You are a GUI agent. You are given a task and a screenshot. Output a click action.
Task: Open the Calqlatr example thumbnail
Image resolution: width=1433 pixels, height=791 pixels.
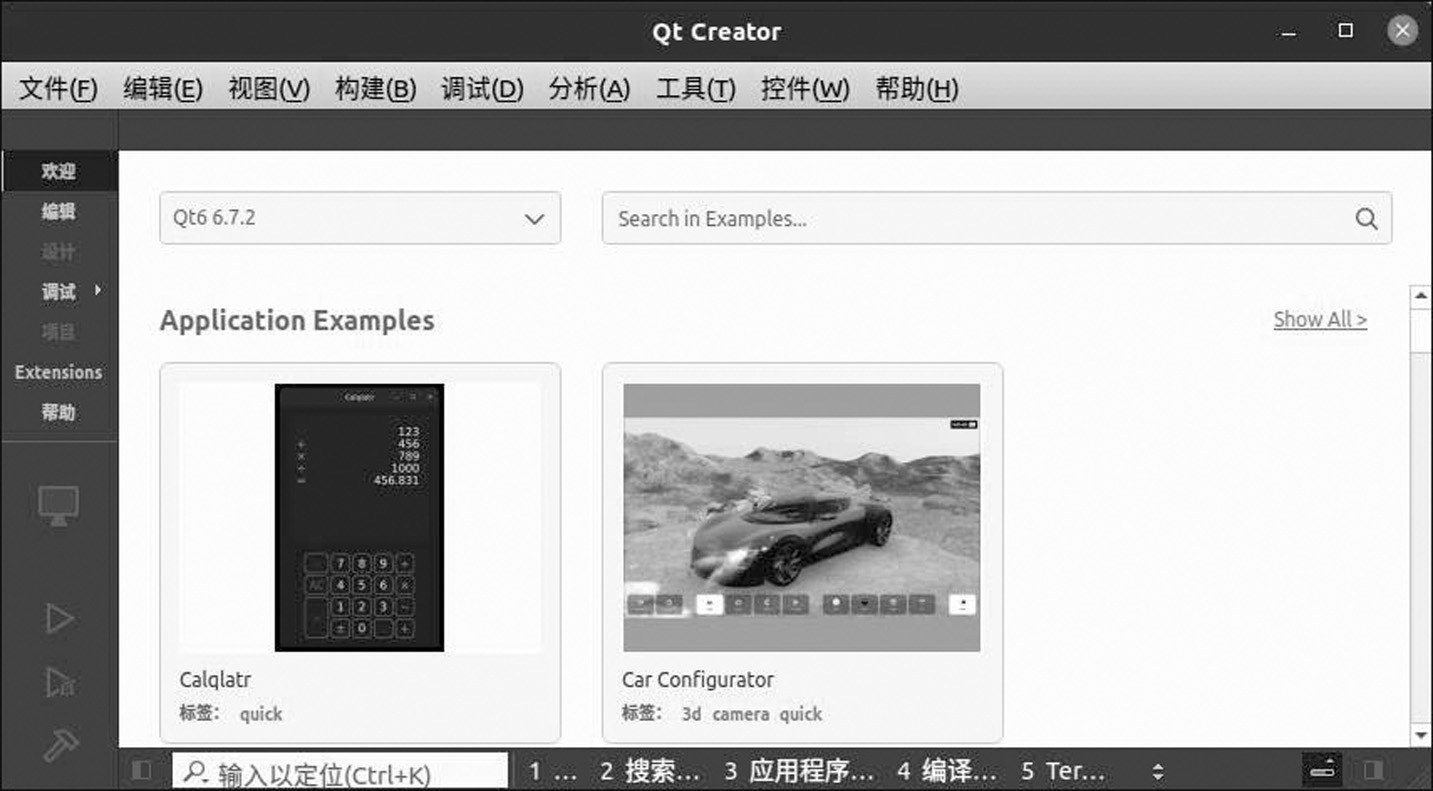[x=360, y=518]
